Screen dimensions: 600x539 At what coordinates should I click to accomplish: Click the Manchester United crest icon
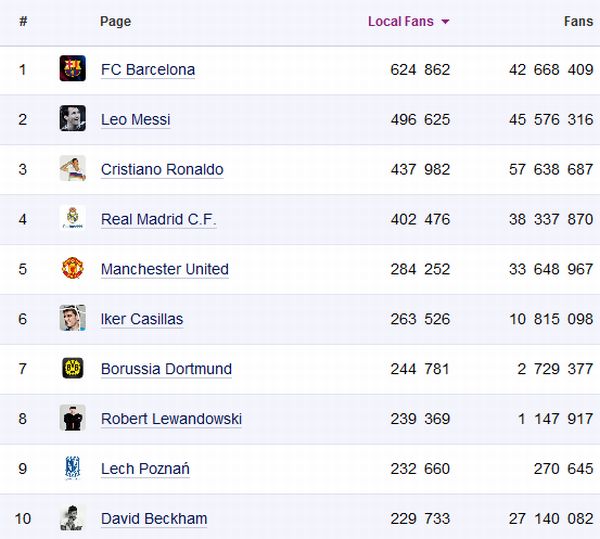coord(72,269)
